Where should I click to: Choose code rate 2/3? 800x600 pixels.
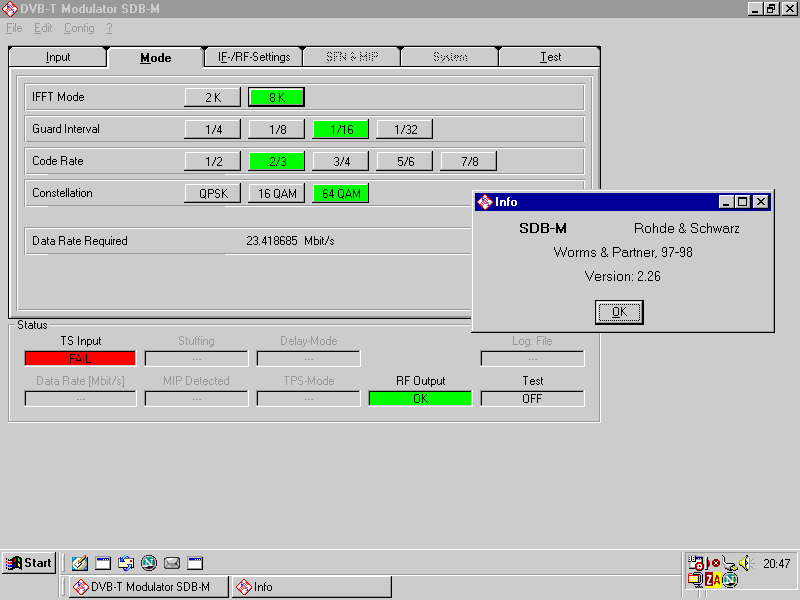tap(277, 162)
